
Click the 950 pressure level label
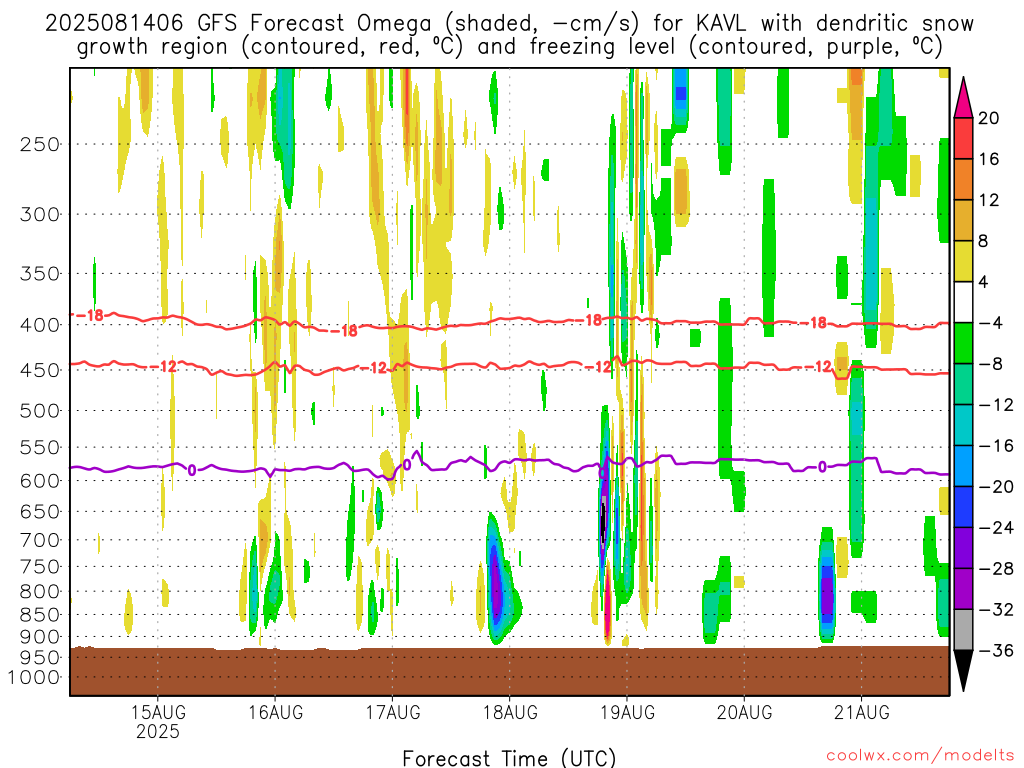40,658
